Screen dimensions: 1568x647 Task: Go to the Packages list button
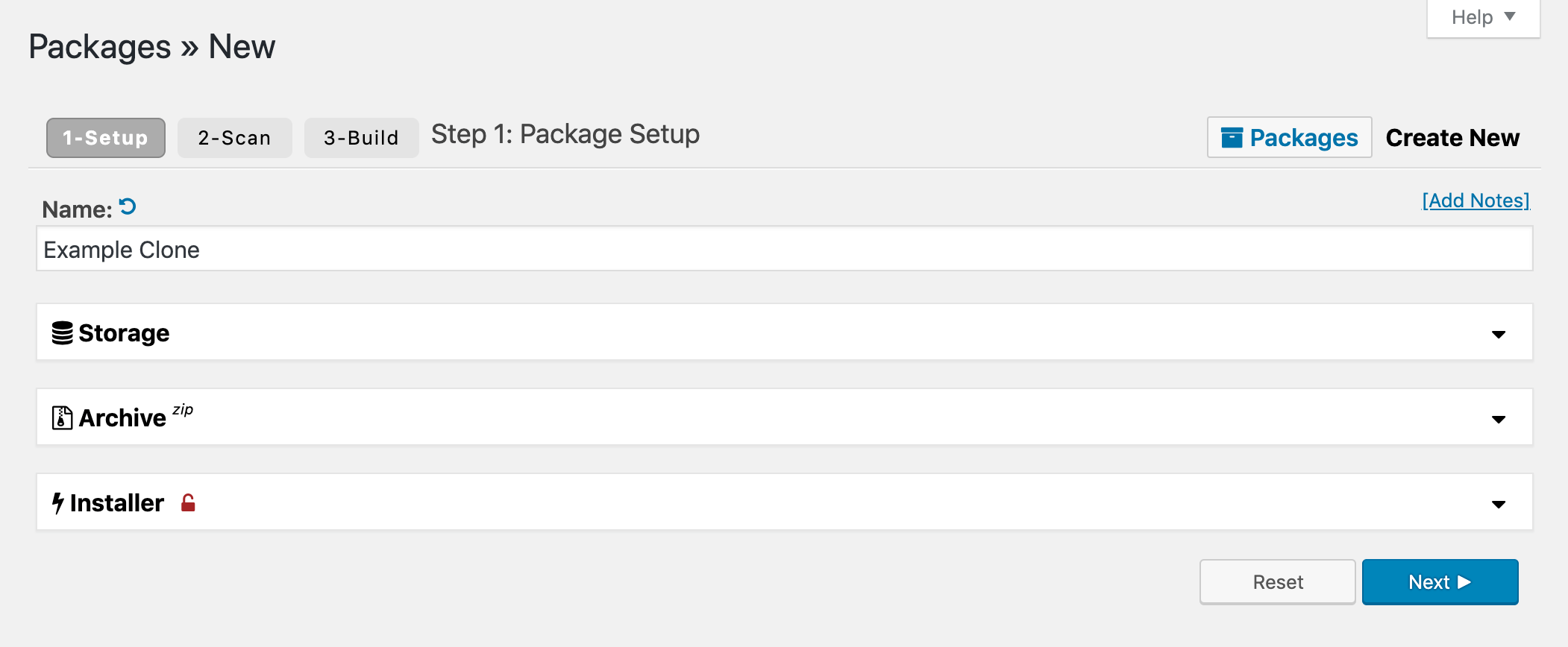1290,138
